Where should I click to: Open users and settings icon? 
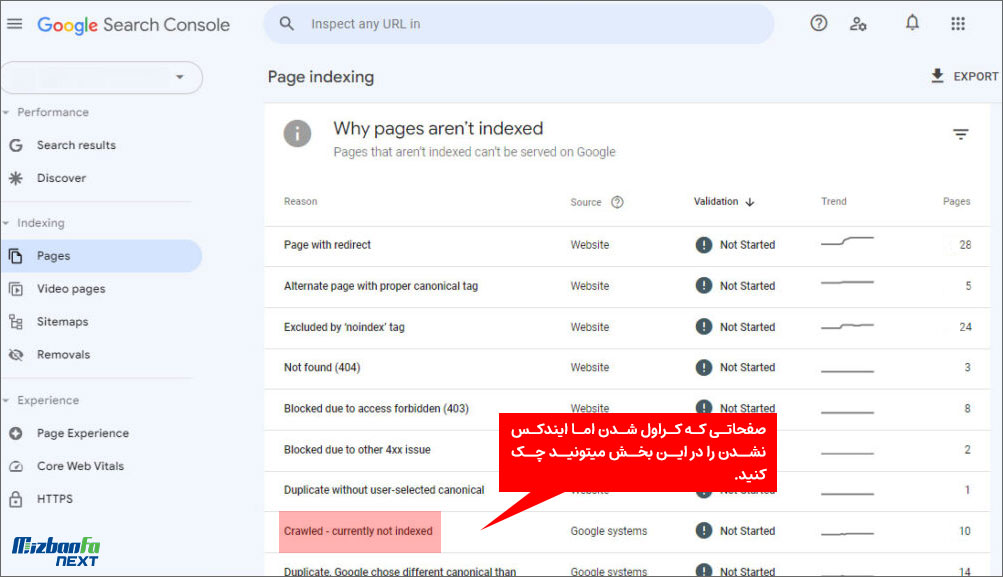pos(858,24)
